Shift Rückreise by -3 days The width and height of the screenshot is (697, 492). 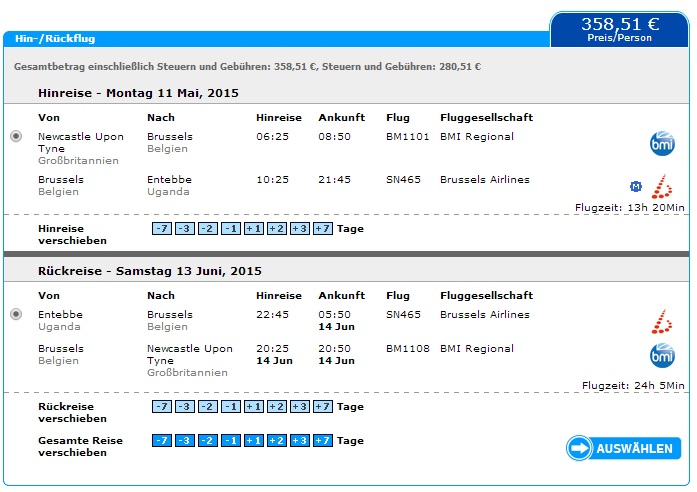tap(185, 407)
